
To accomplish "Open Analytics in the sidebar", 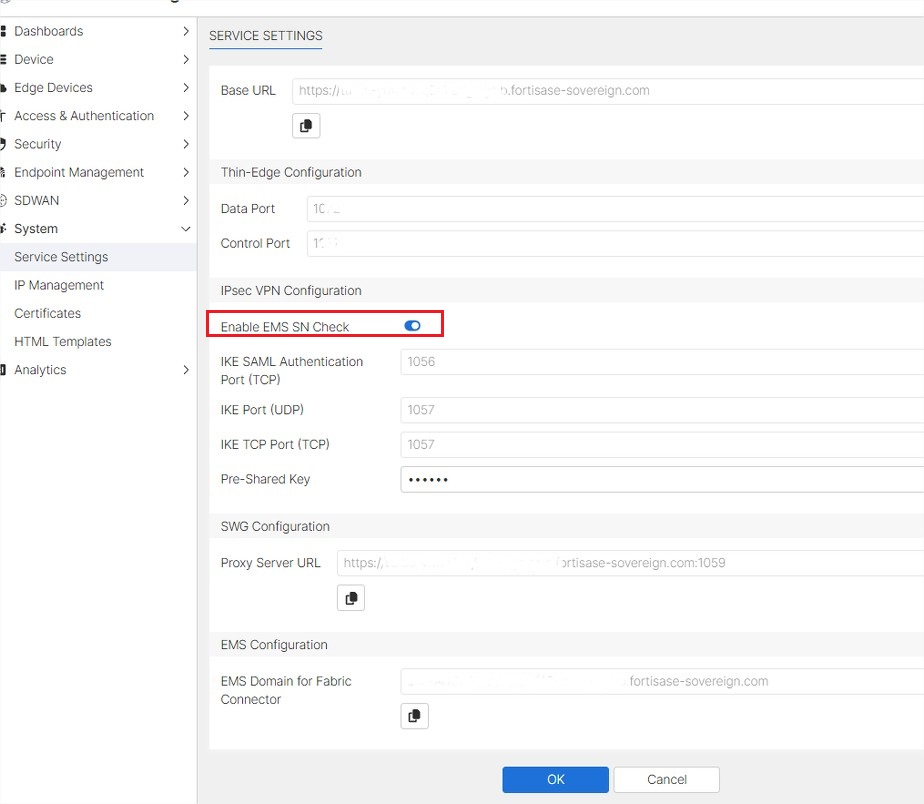I will (x=40, y=370).
